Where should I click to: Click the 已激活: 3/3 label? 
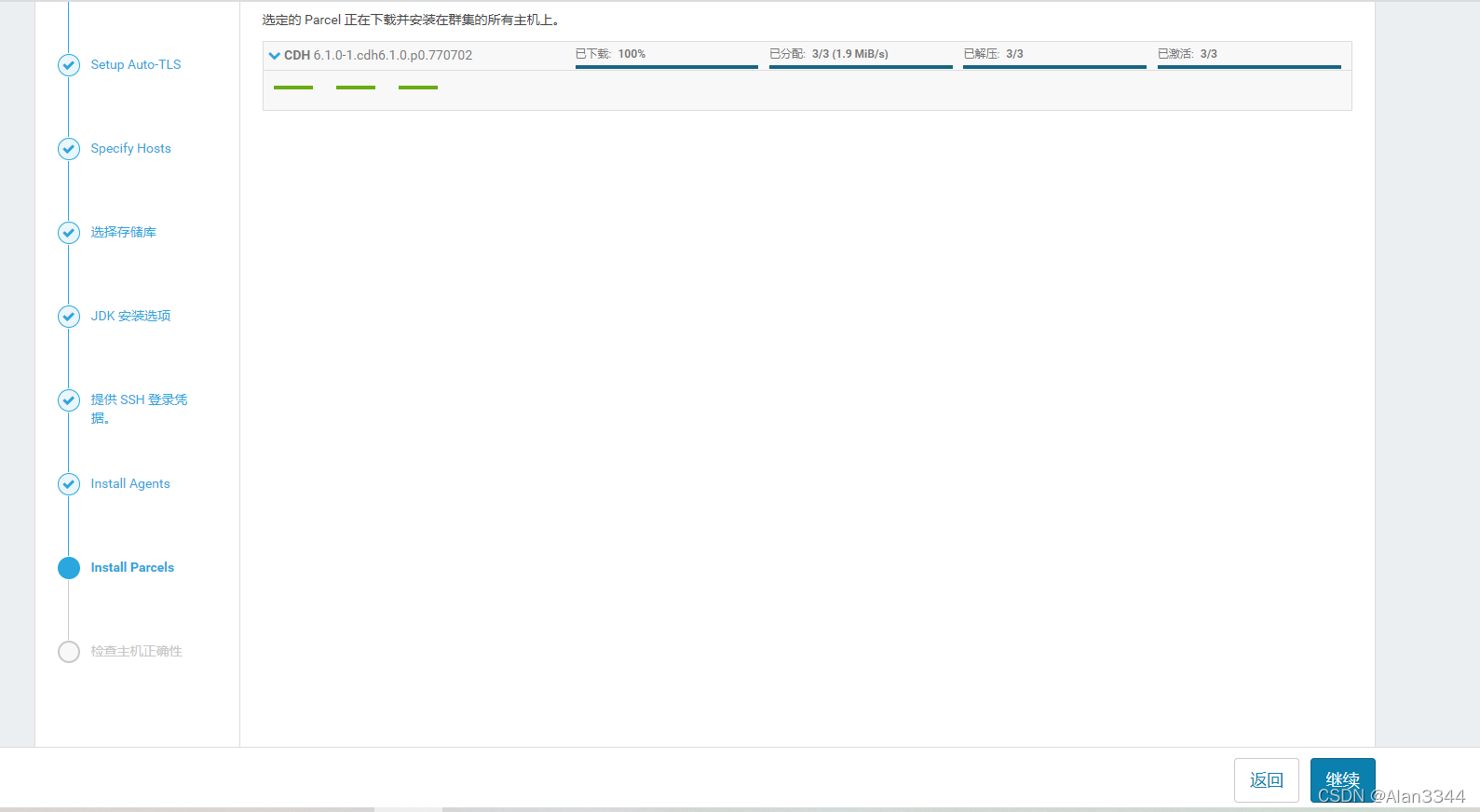(1188, 54)
